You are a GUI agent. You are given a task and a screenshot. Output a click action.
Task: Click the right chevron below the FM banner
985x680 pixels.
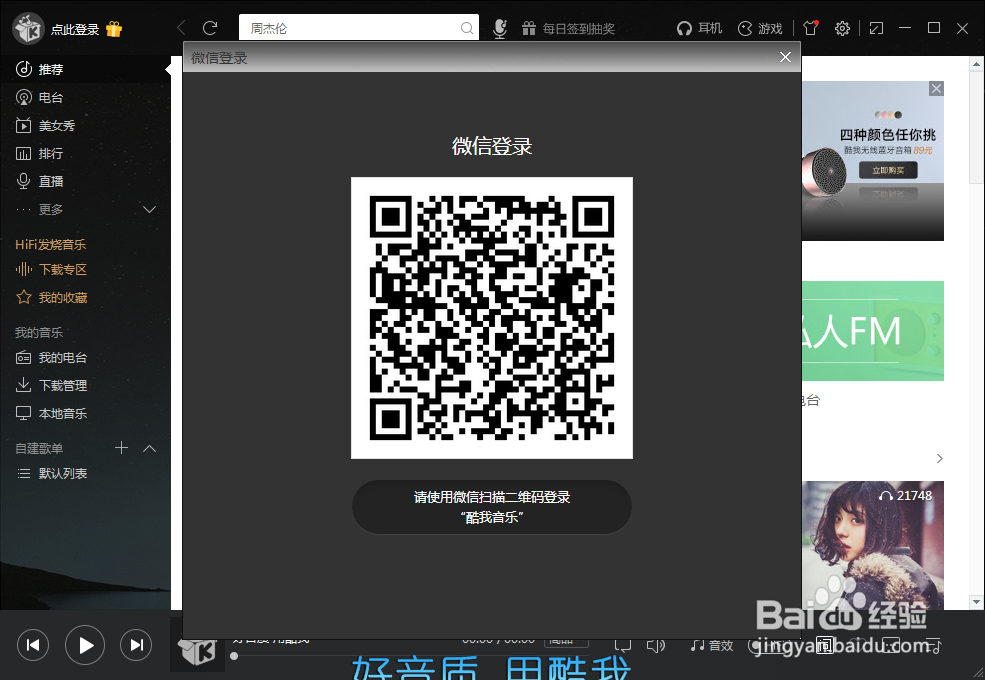(940, 458)
